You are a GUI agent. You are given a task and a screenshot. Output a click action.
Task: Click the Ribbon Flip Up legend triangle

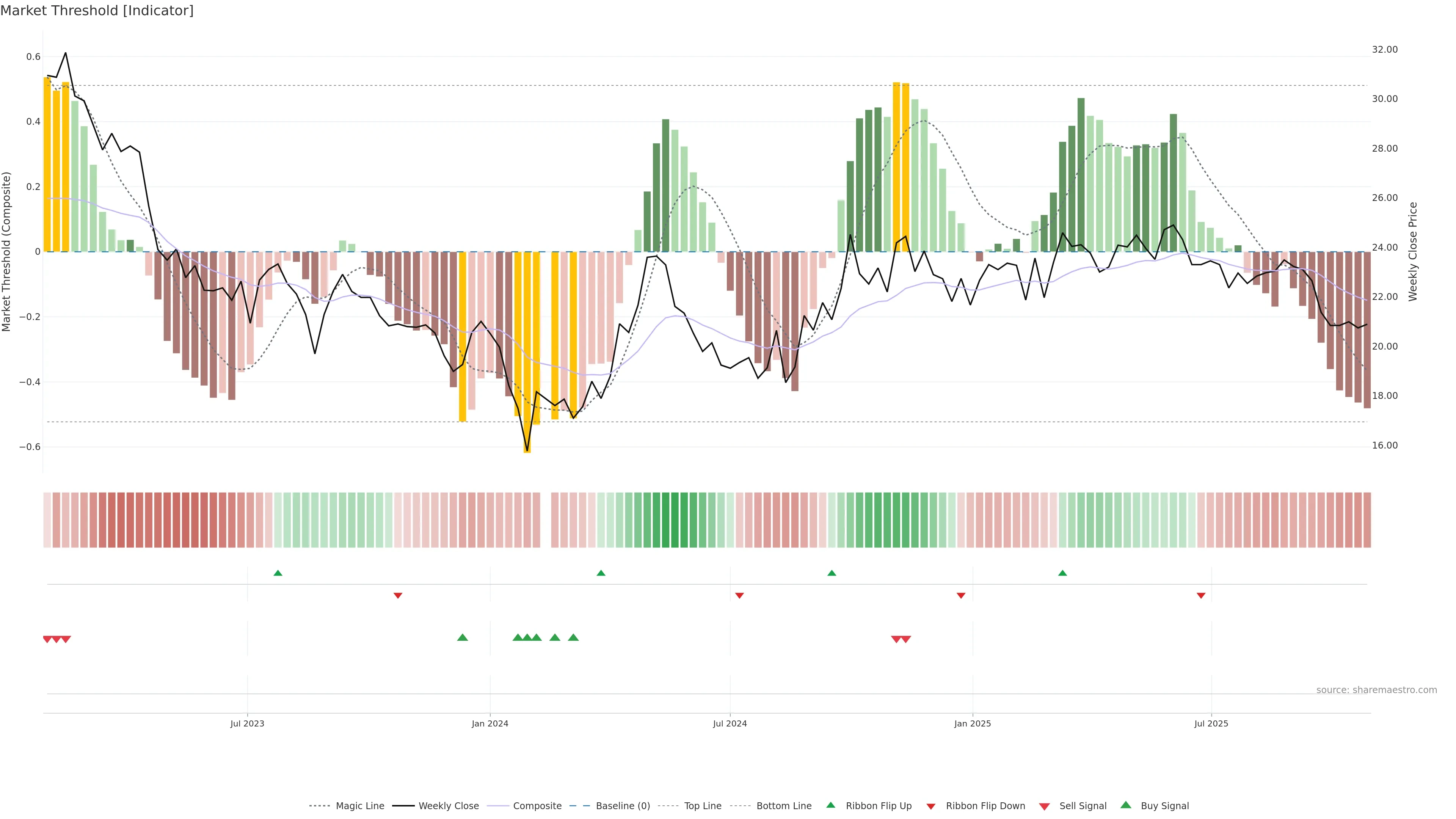click(x=830, y=805)
